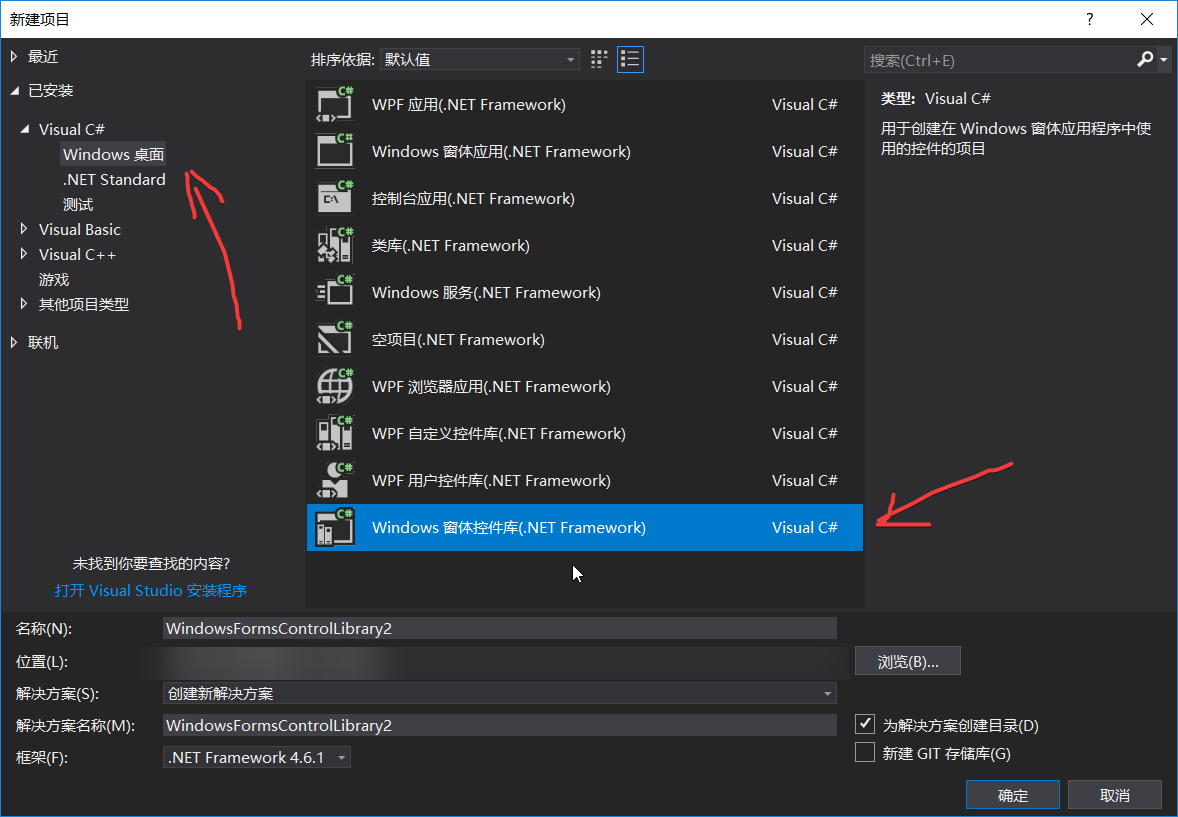This screenshot has width=1178, height=817.
Task: Click the Windows 窗体控件库 template icon
Action: point(334,527)
